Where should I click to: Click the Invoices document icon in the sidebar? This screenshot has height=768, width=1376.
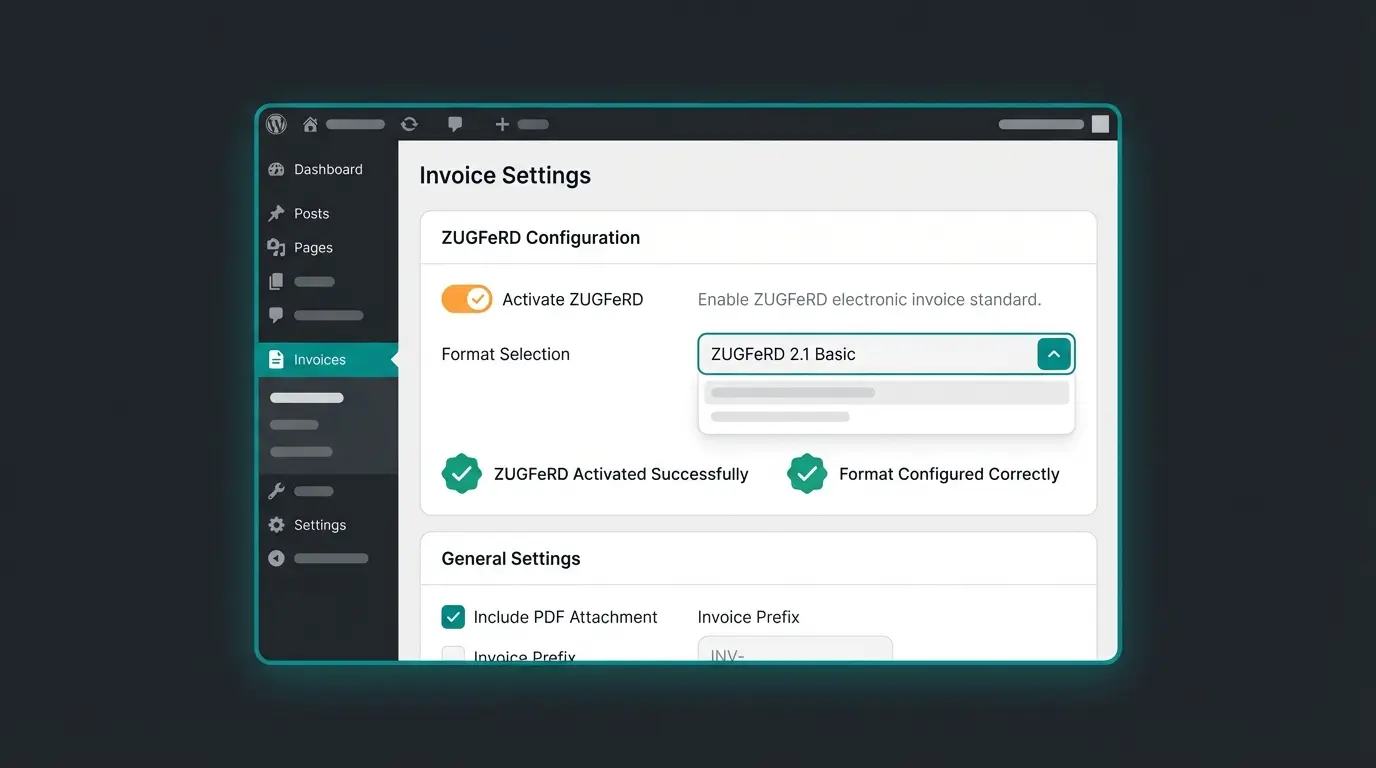click(x=275, y=358)
